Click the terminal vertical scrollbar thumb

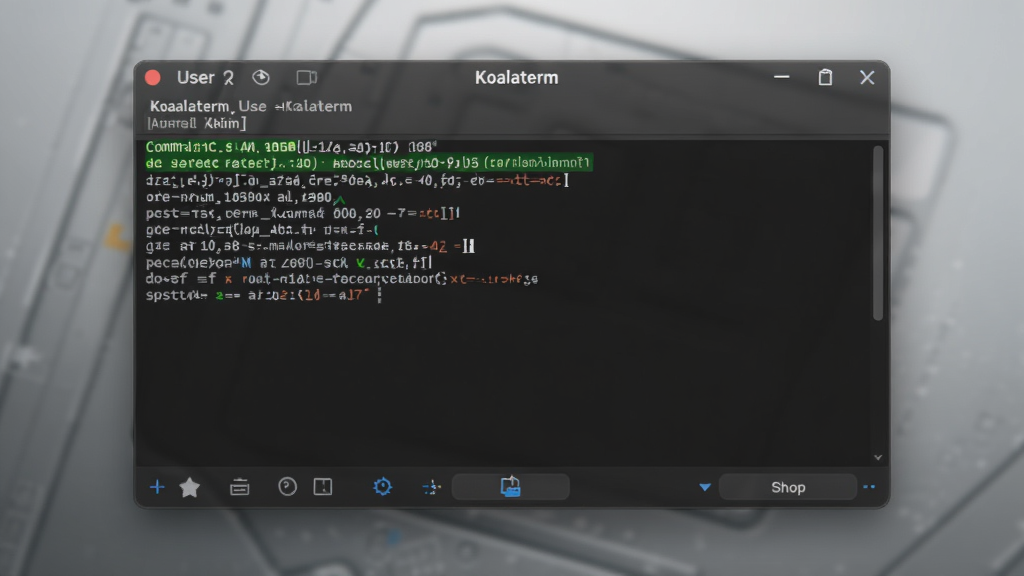pos(878,233)
